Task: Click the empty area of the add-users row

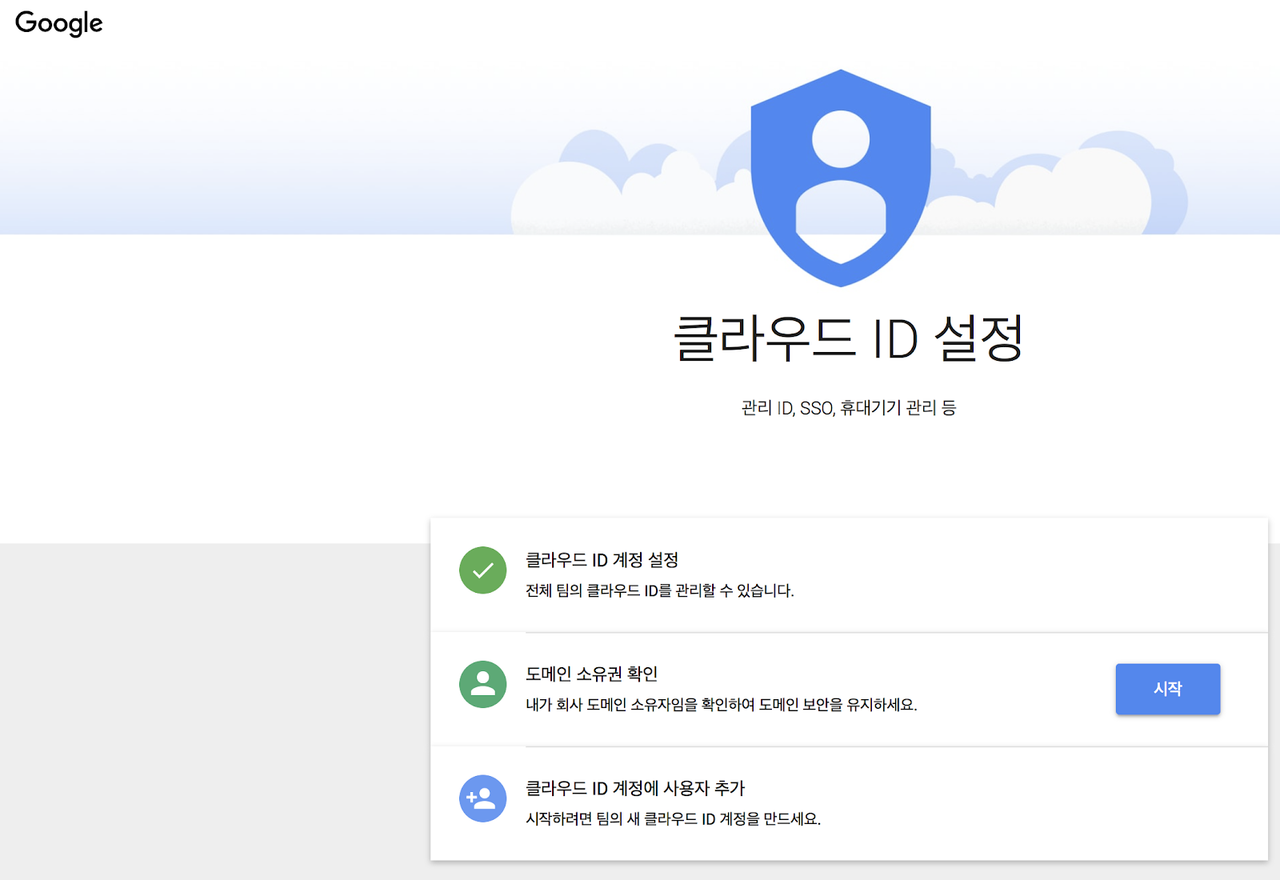Action: (1030, 803)
